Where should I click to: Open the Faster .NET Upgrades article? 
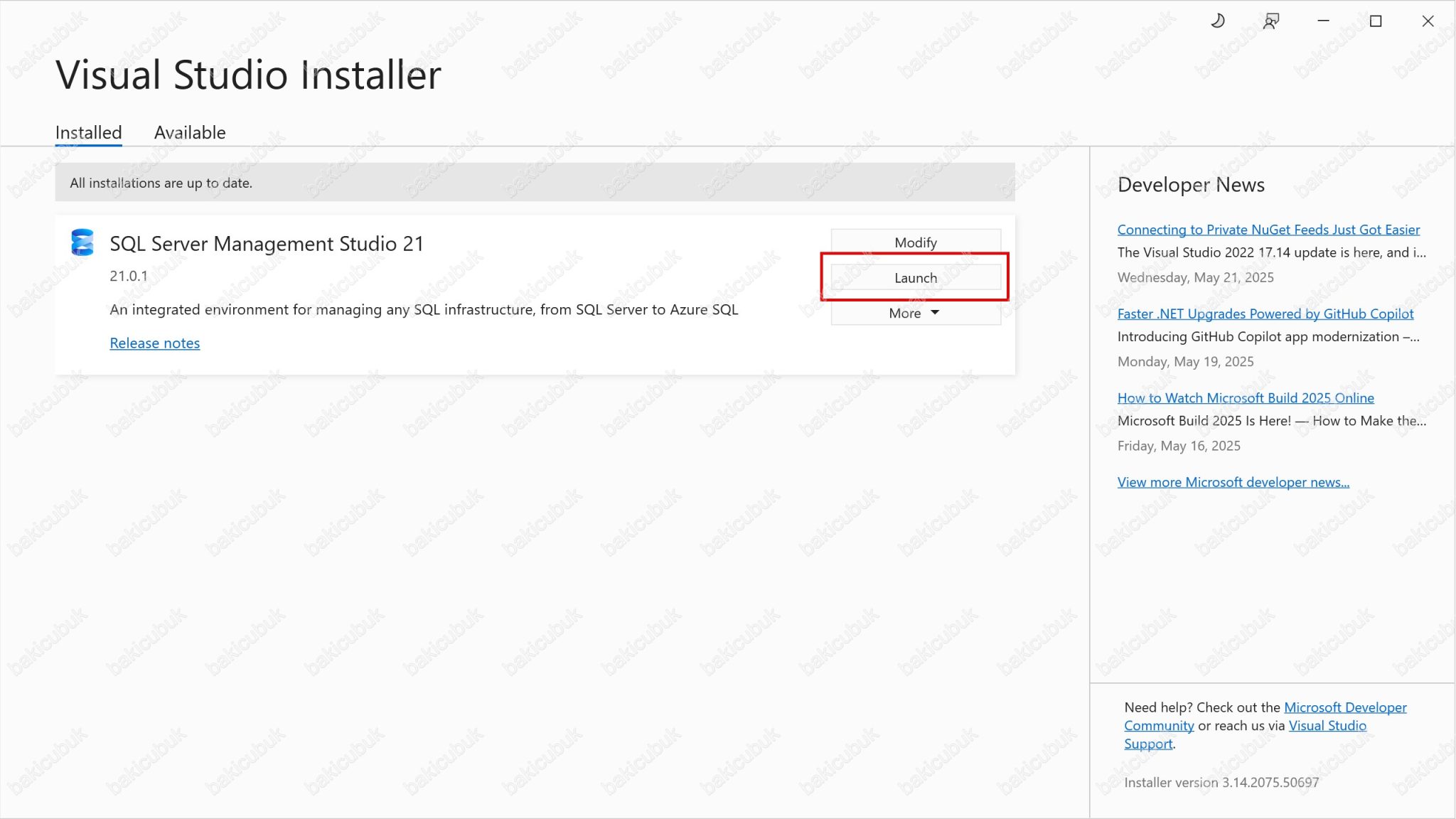coord(1265,314)
